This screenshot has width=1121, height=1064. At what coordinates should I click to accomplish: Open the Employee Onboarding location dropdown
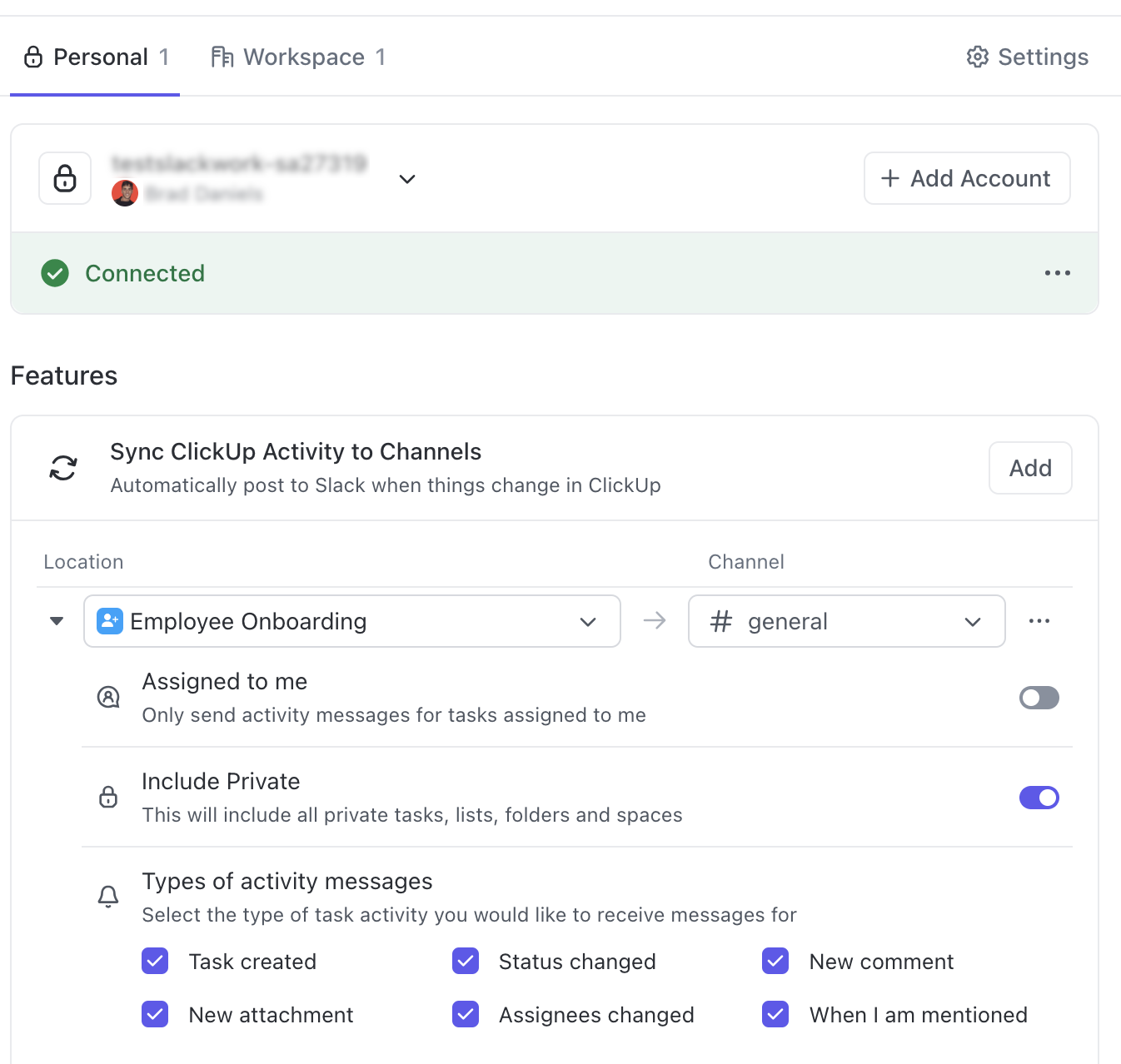click(x=588, y=621)
